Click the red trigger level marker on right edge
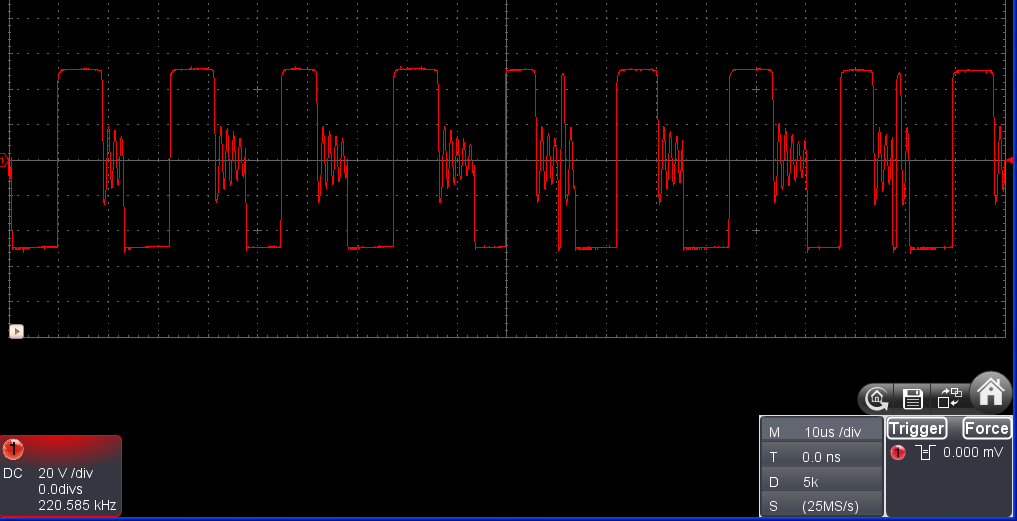The image size is (1017, 521). click(1011, 160)
